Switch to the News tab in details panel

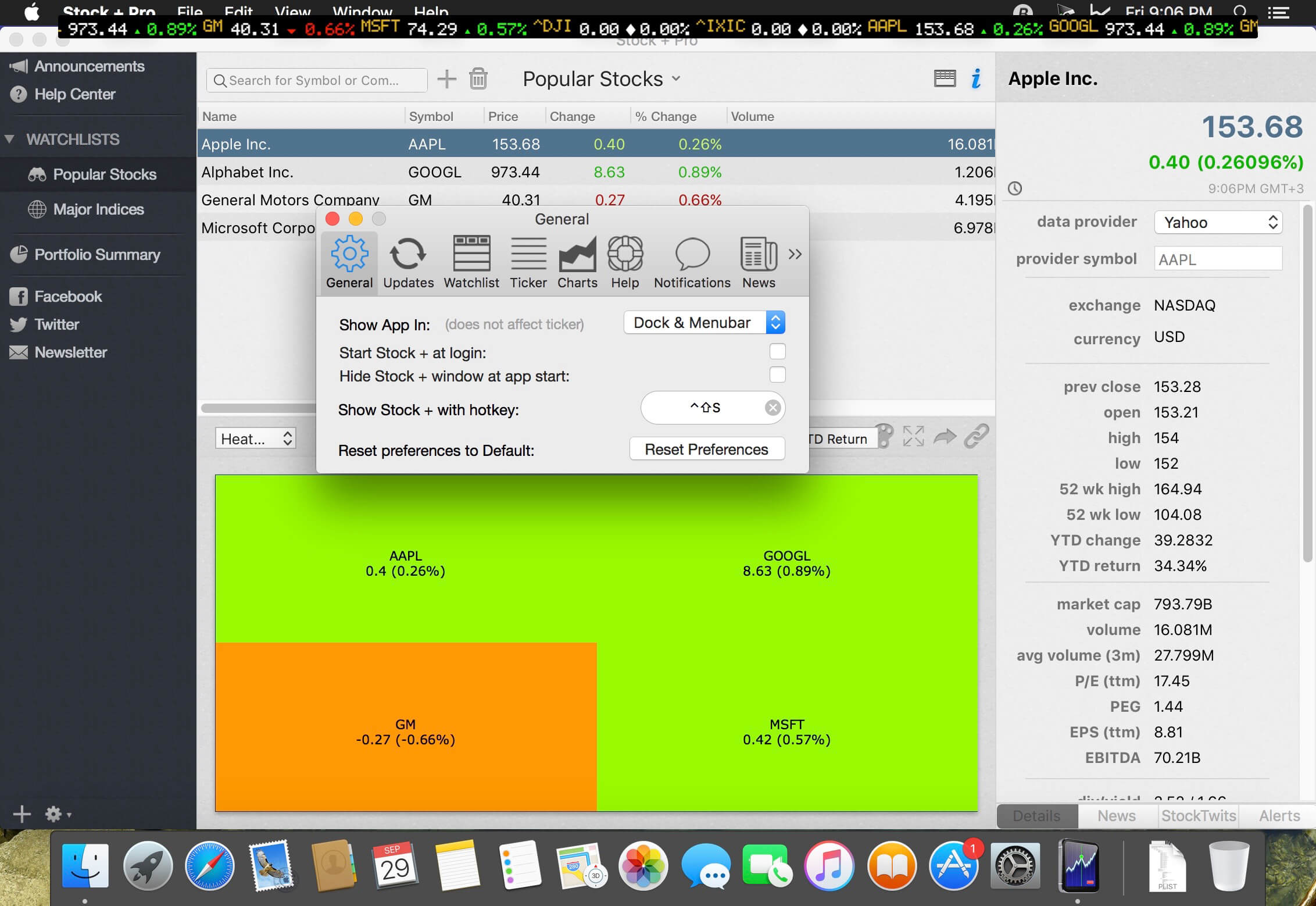1117,816
